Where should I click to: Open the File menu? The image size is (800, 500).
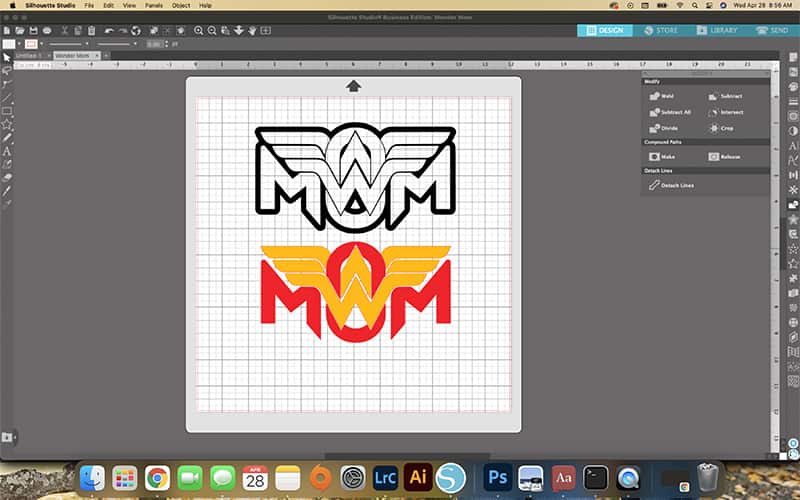click(89, 5)
